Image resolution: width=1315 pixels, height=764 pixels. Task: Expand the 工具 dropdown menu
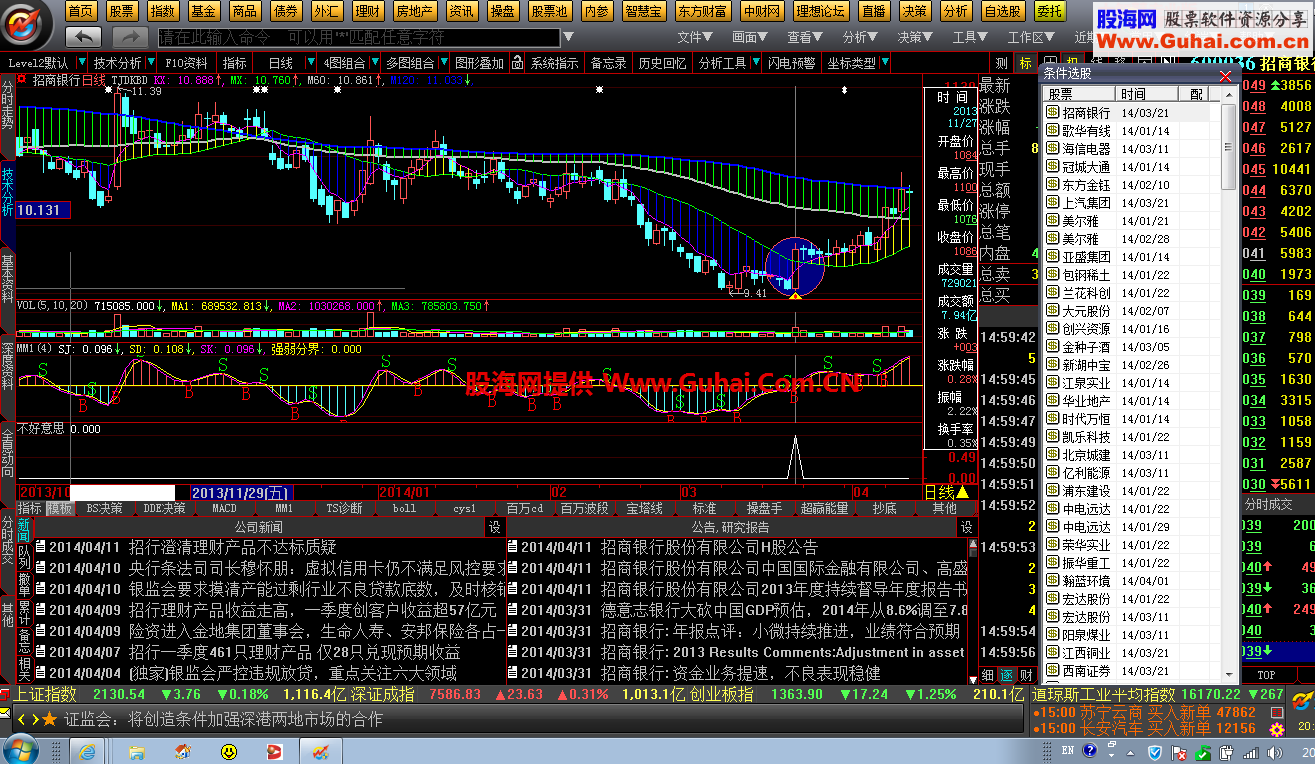click(970, 37)
